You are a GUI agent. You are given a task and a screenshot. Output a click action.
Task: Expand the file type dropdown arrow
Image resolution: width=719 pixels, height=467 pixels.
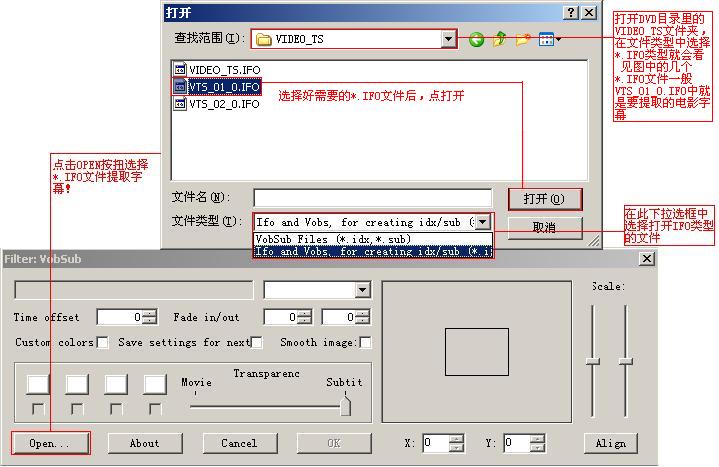coord(483,222)
